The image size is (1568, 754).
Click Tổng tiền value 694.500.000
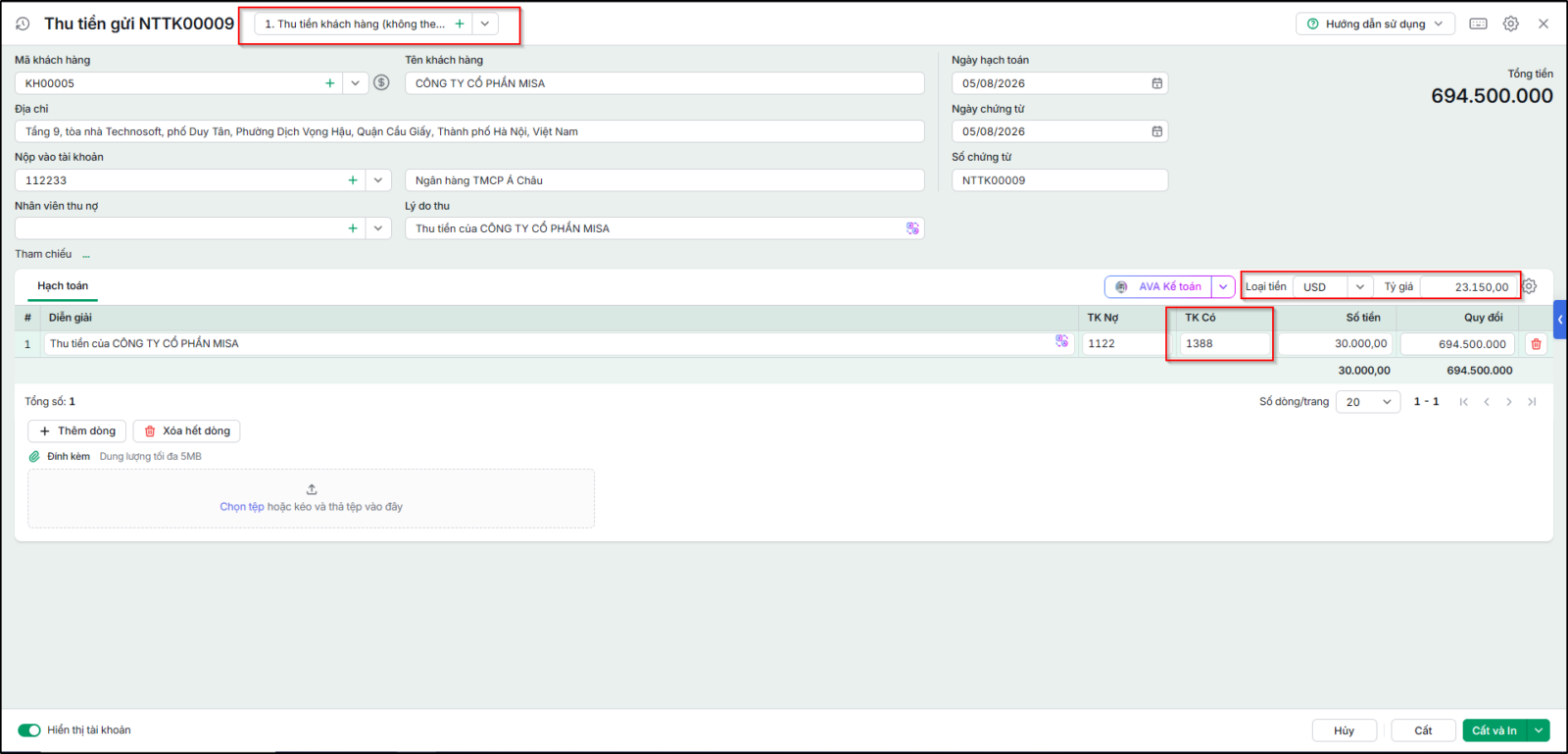pyautogui.click(x=1492, y=96)
